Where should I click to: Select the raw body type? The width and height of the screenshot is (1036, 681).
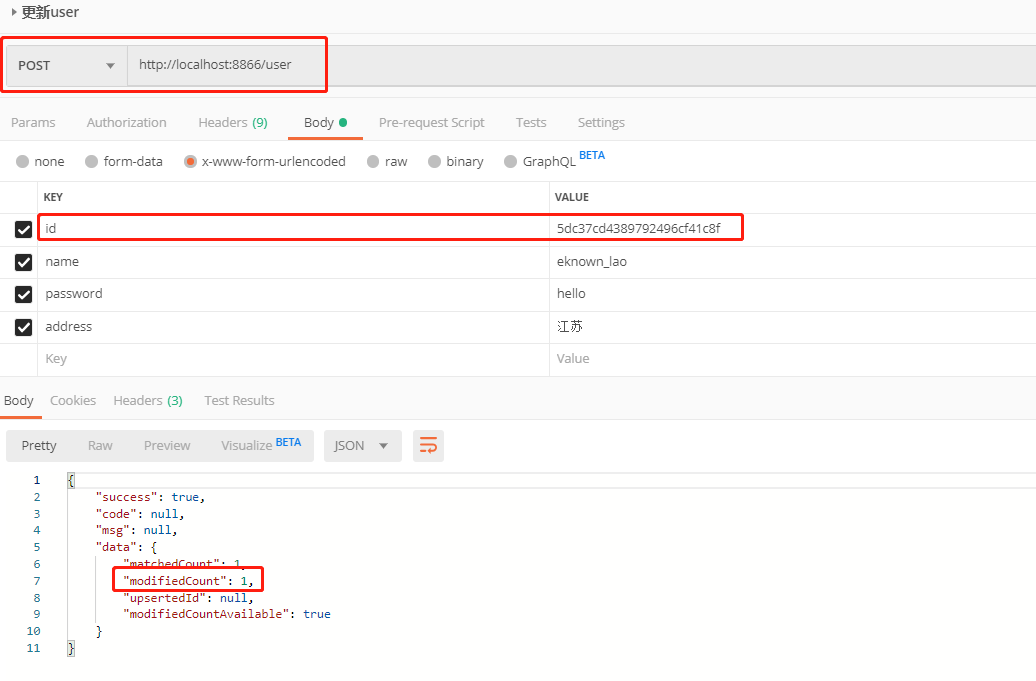(373, 162)
